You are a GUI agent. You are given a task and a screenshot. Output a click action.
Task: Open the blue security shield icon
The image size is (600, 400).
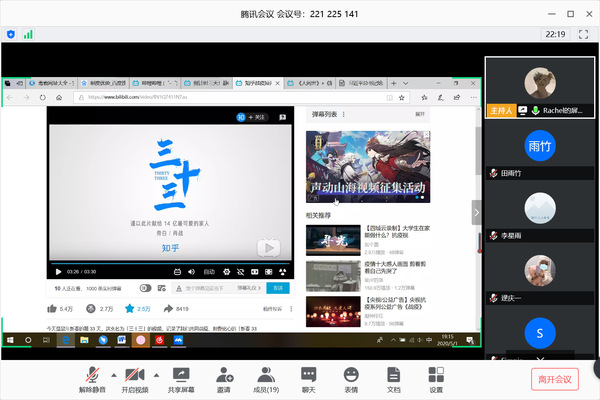tap(11, 34)
